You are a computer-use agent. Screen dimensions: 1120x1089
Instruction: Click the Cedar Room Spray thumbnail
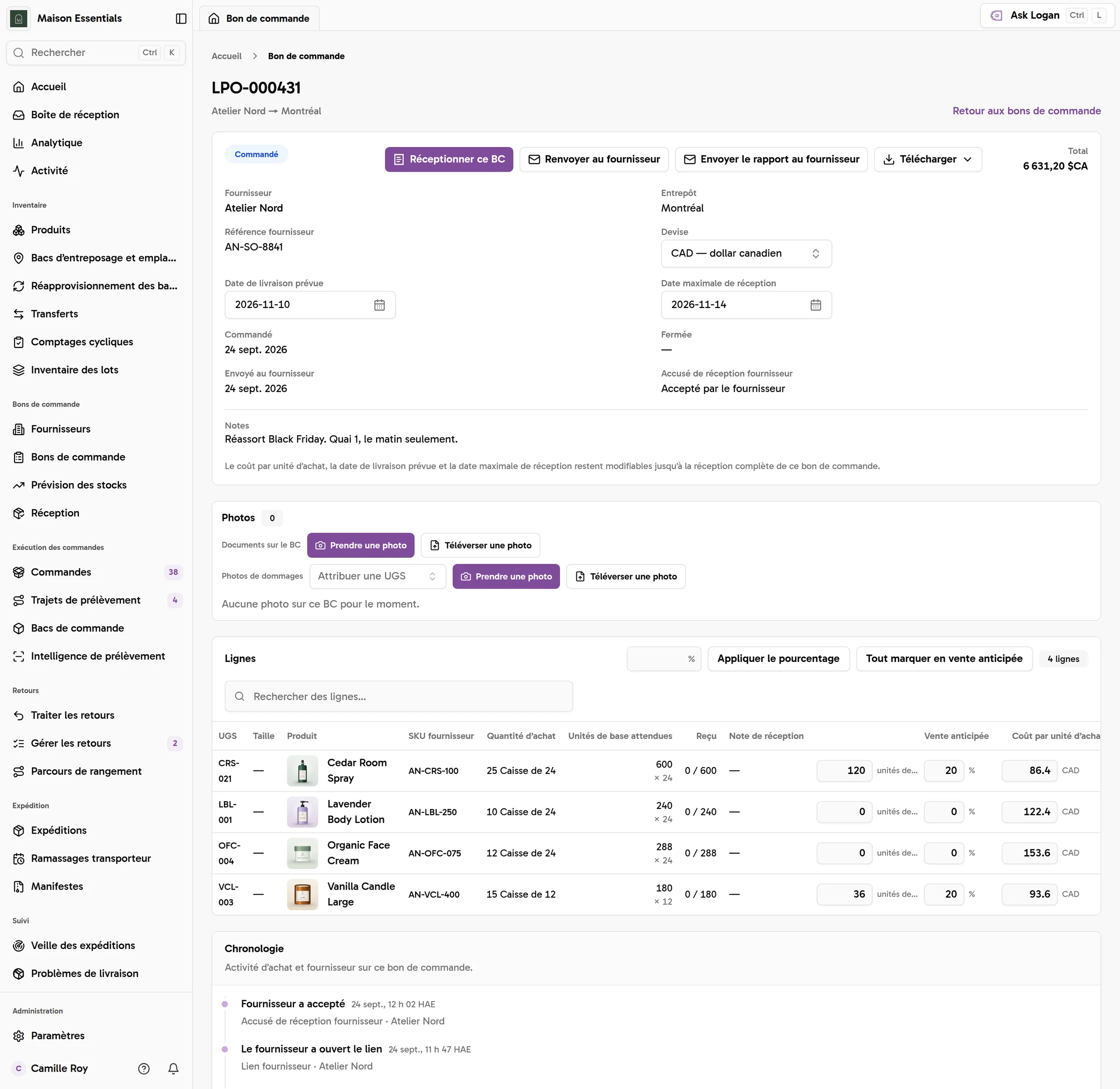302,770
